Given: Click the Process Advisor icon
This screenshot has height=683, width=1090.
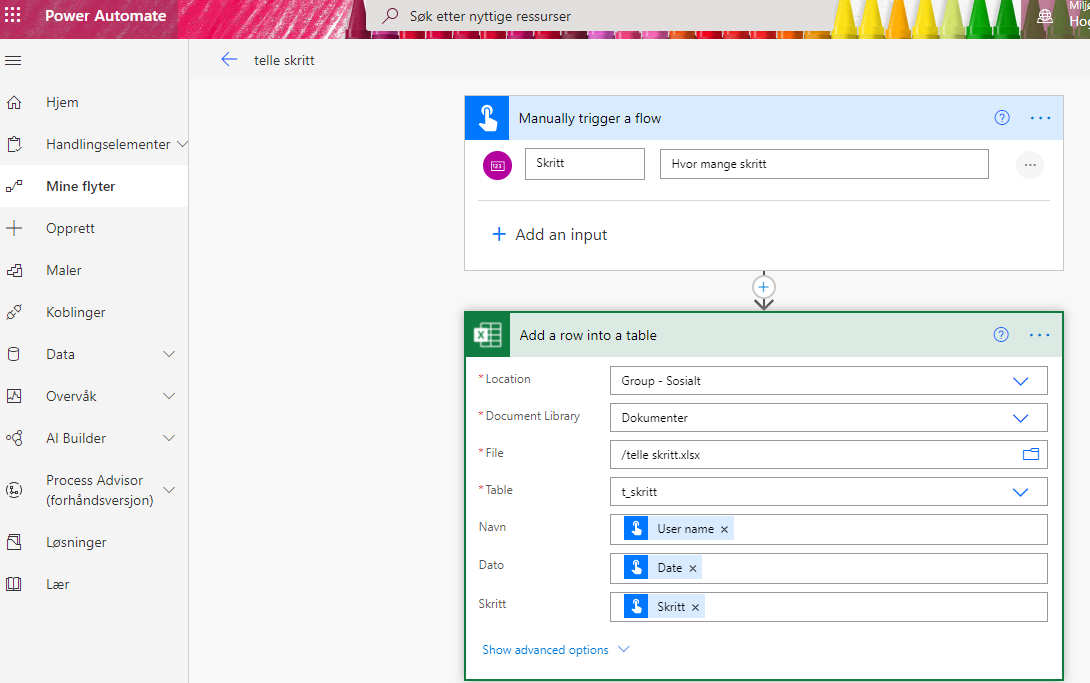Looking at the screenshot, I should (14, 490).
